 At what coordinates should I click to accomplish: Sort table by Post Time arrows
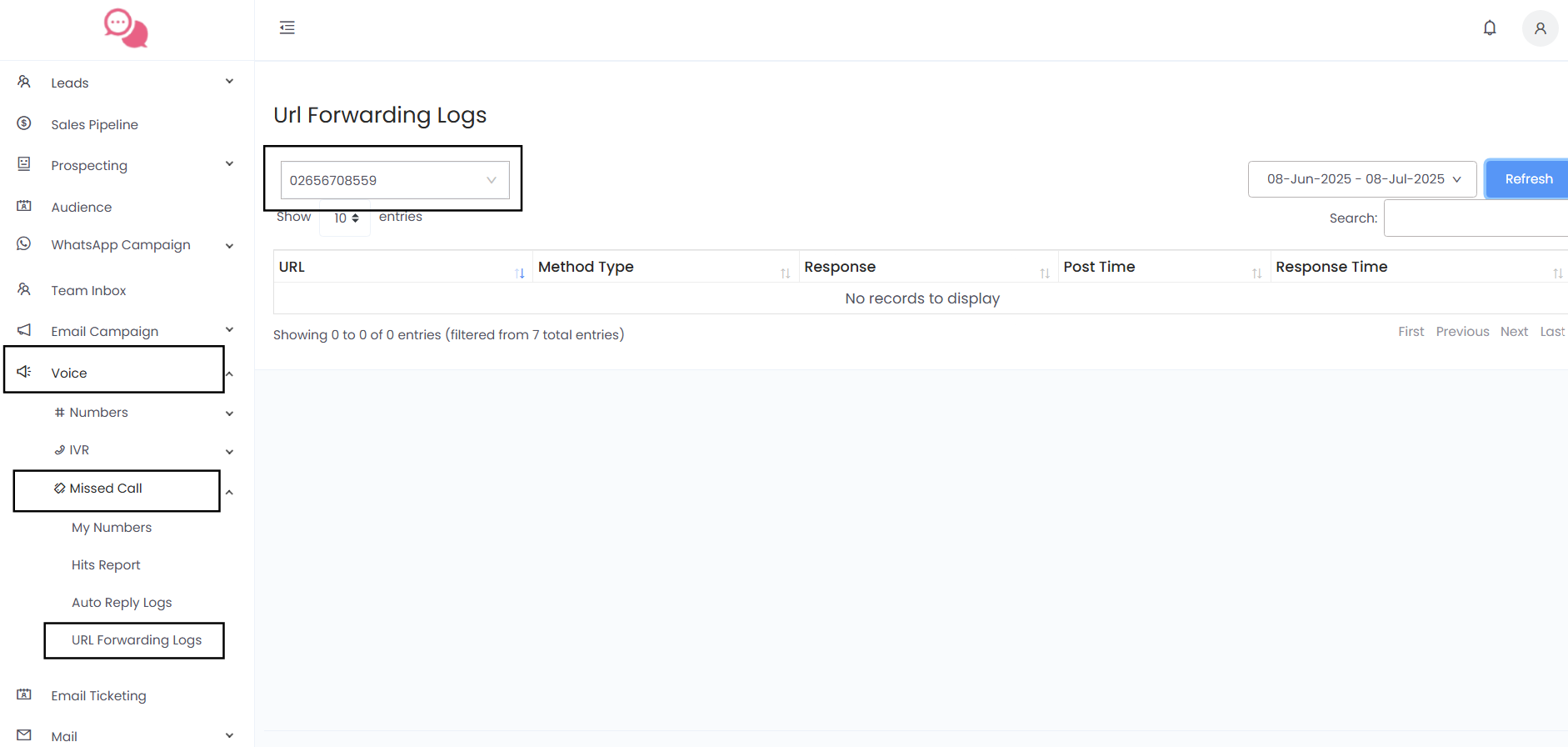[x=1256, y=273]
